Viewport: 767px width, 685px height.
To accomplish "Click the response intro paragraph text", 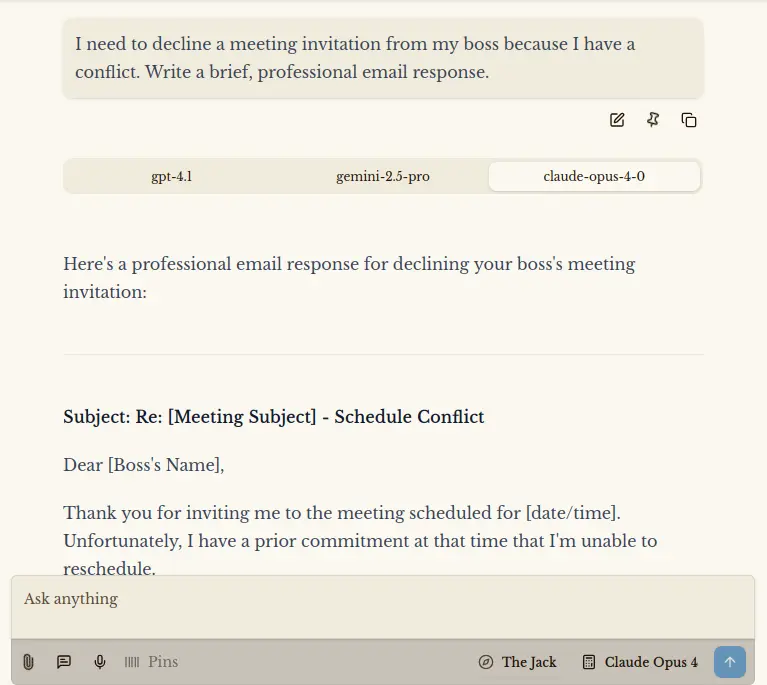I will [x=349, y=277].
